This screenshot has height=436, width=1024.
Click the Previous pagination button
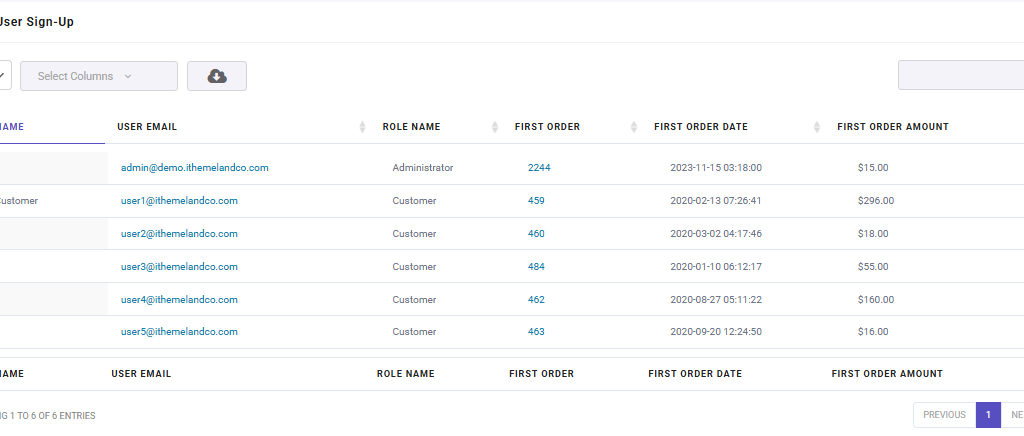[x=944, y=415]
